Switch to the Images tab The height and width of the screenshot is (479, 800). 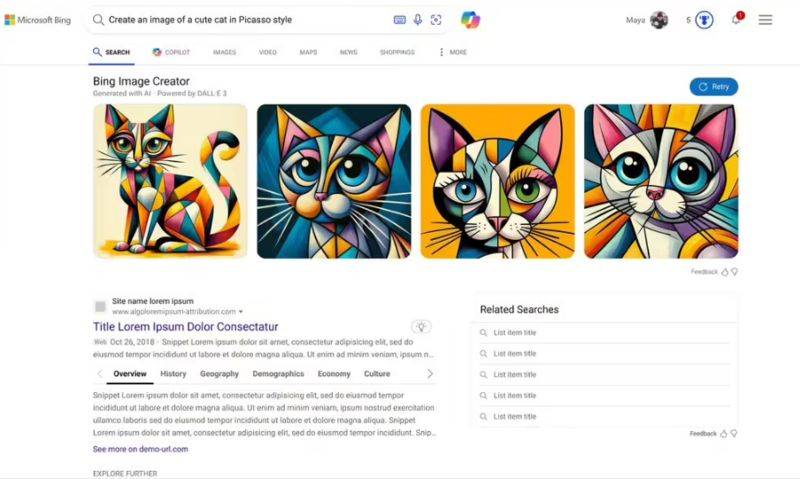224,52
